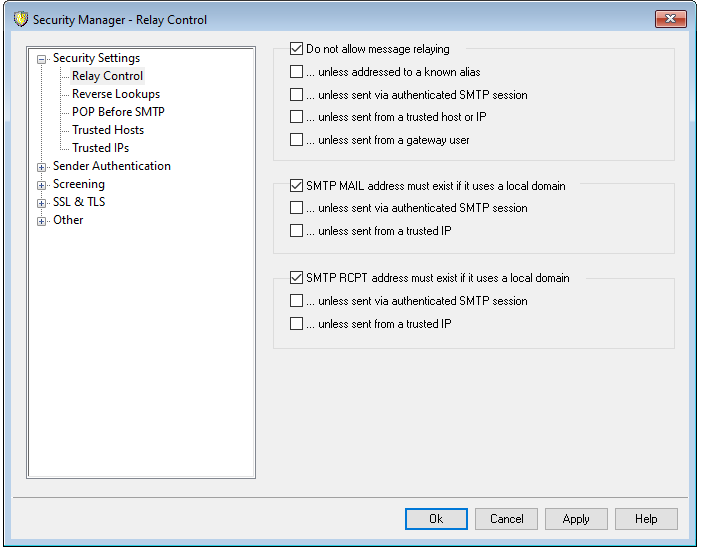Open Help for Relay Control
Viewport: 701px width, 551px height.
[646, 519]
